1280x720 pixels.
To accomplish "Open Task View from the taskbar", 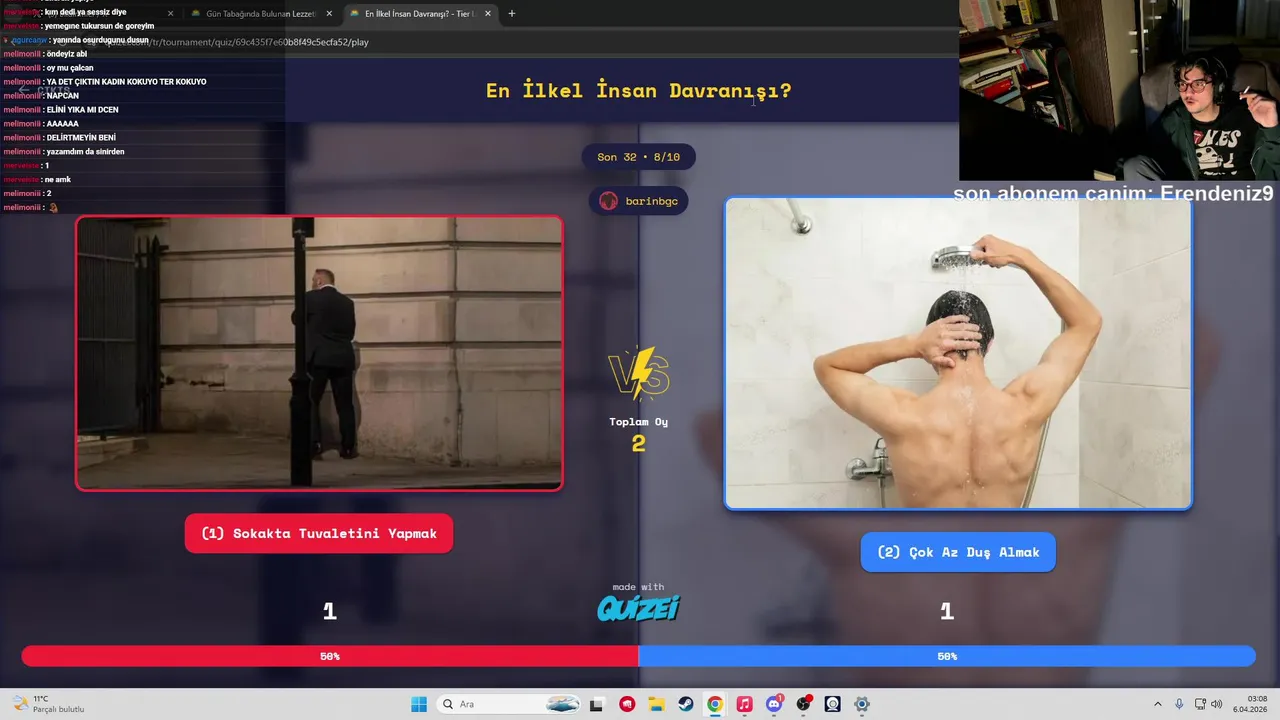I will coord(597,704).
